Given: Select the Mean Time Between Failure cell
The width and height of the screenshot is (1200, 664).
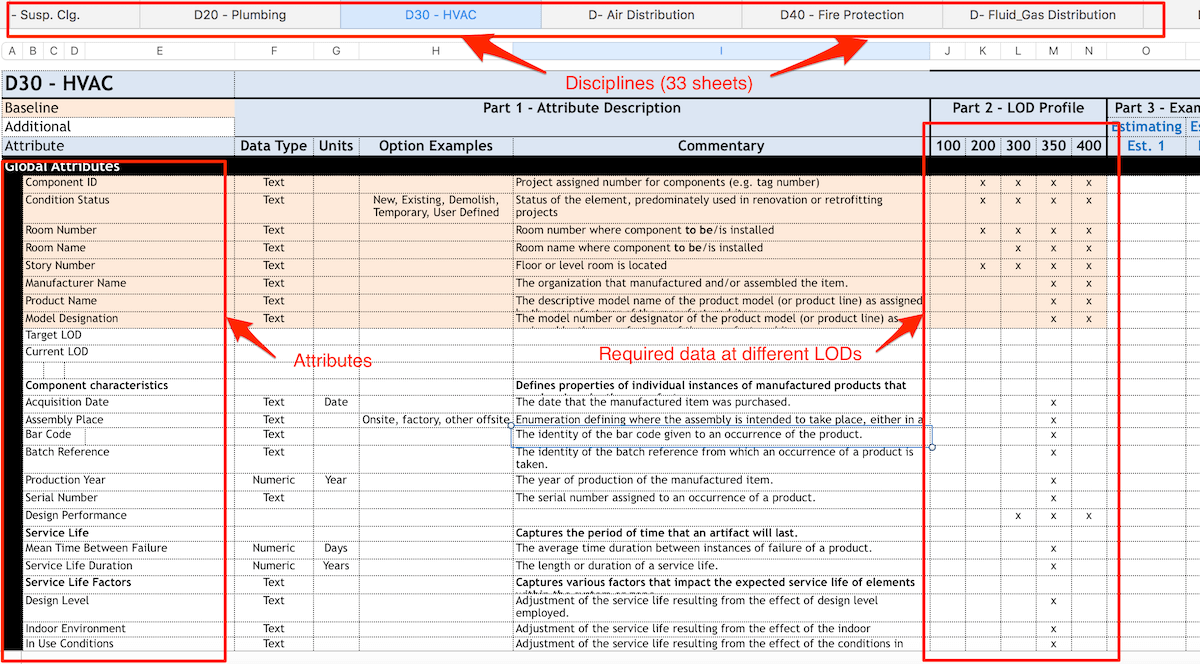Looking at the screenshot, I should tap(129, 549).
